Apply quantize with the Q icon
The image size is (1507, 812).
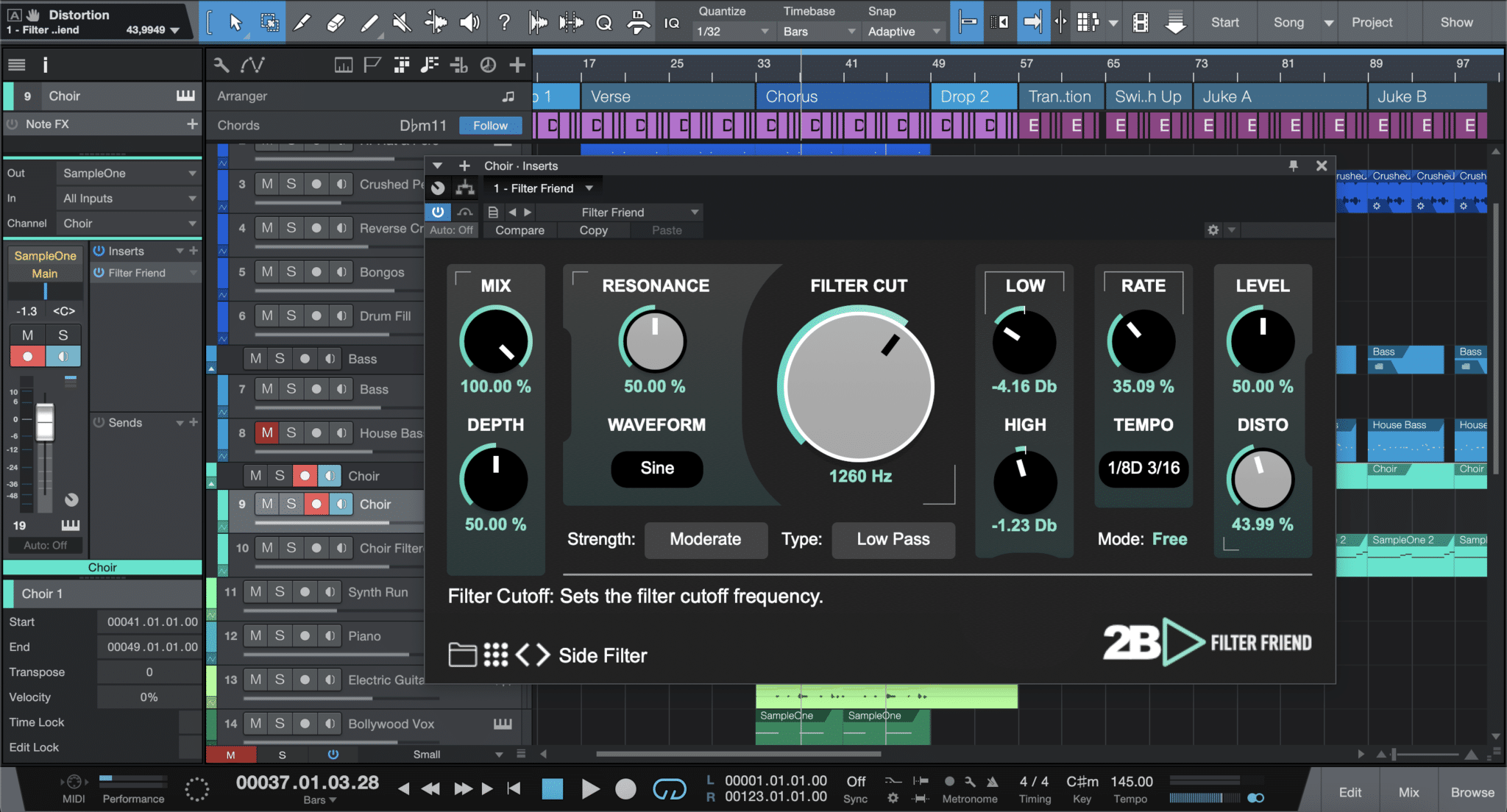(x=603, y=22)
